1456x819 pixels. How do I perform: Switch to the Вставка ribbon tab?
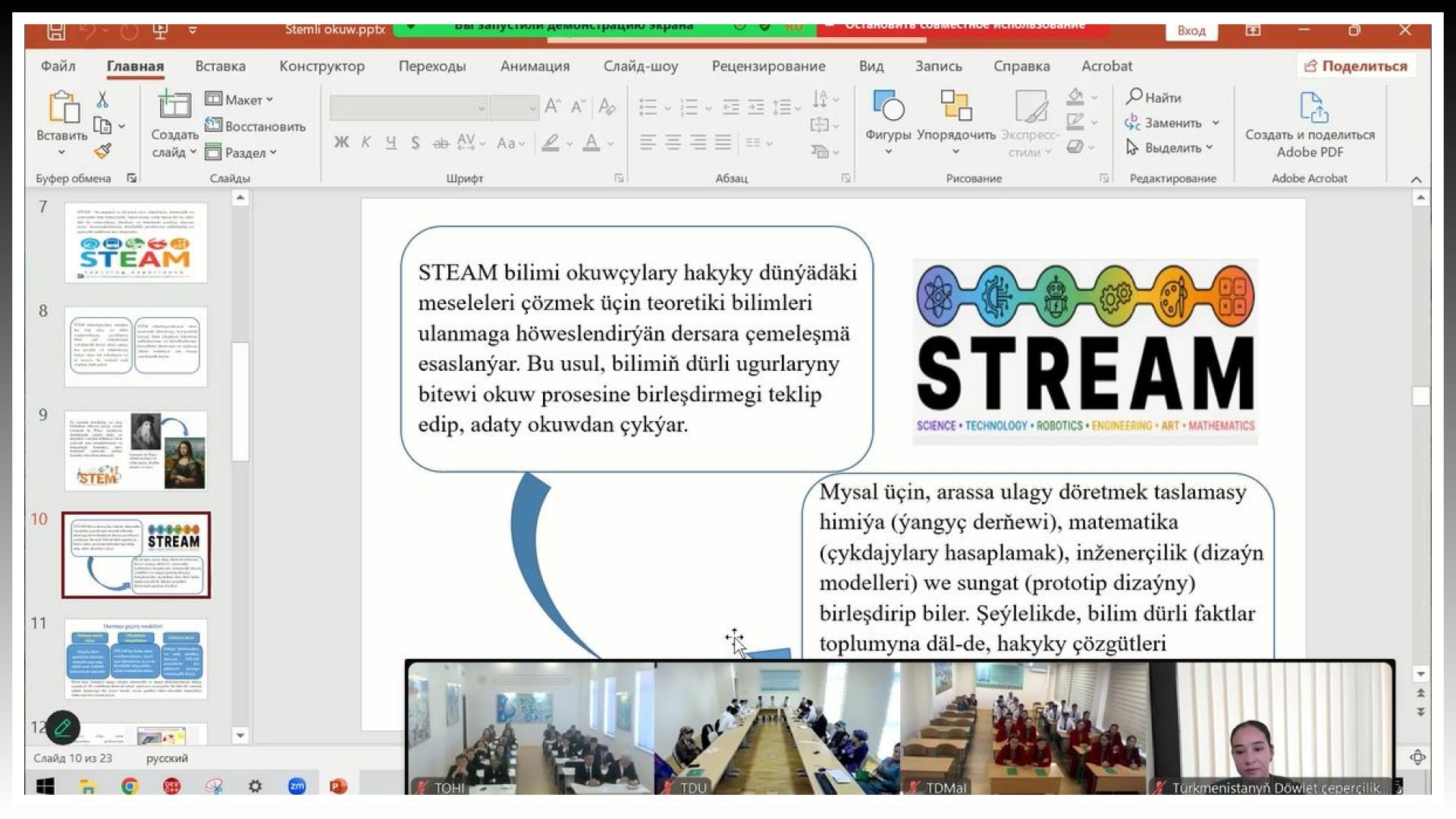click(x=220, y=66)
